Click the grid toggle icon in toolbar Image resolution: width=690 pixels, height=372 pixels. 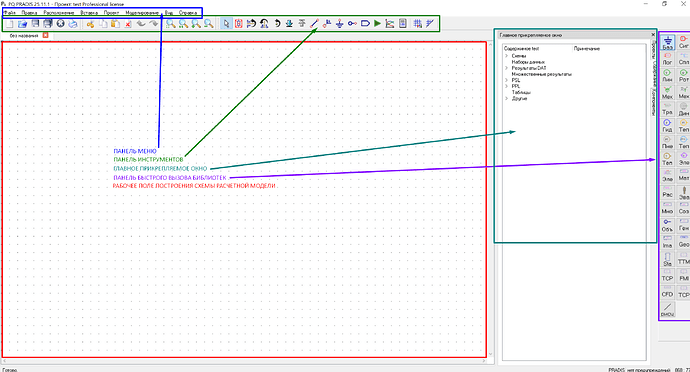coord(417,23)
